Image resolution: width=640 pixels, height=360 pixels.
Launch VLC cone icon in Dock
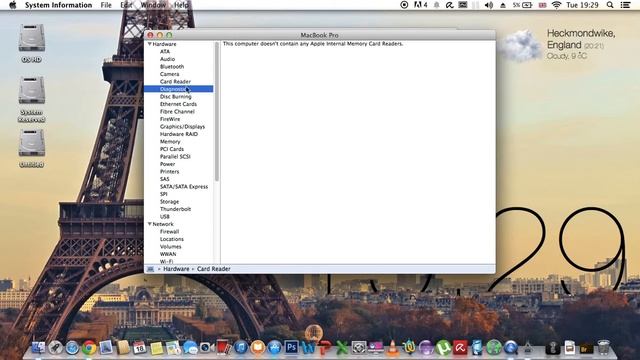393,348
